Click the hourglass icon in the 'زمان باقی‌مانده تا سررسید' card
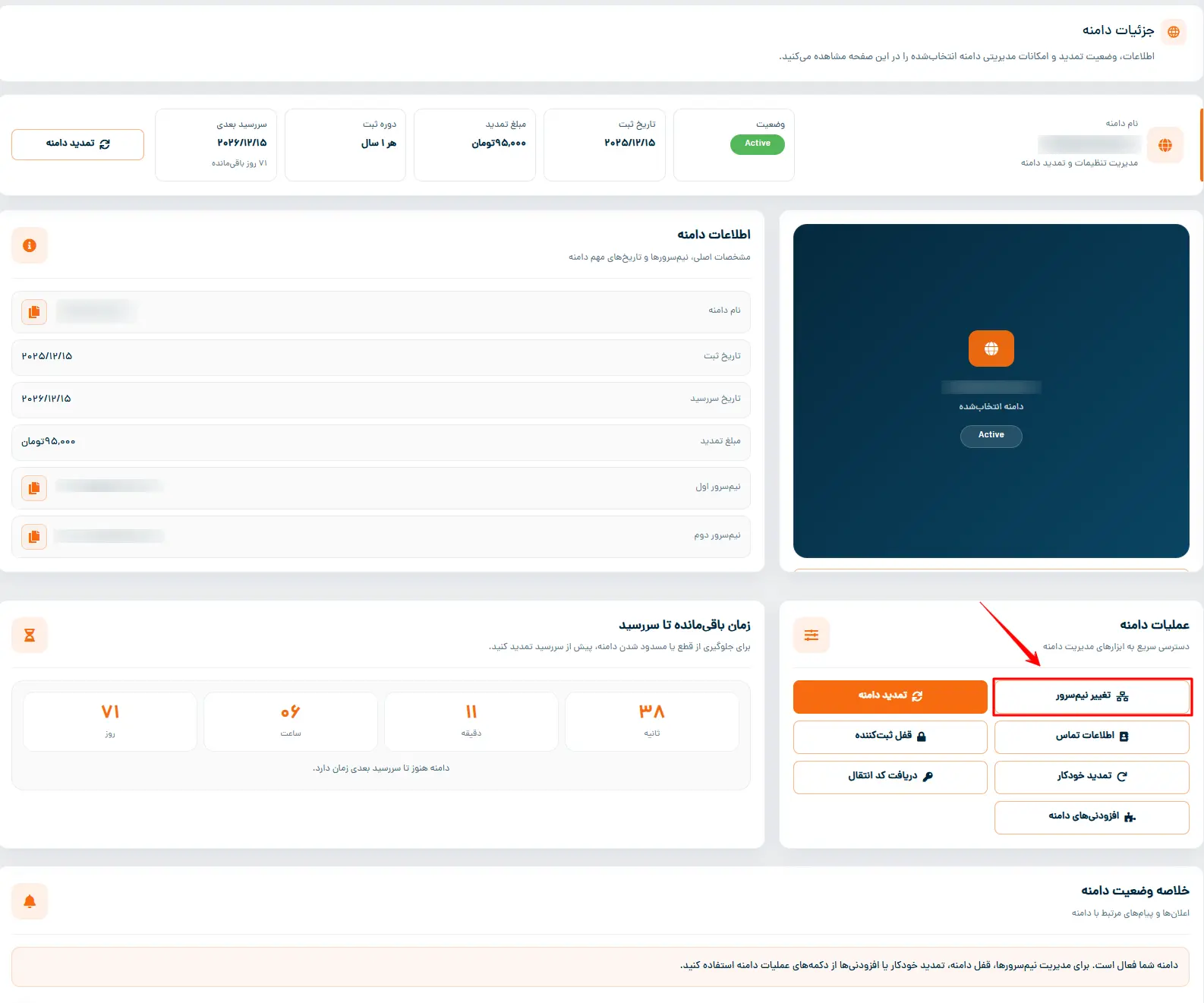1204x1003 pixels. (x=30, y=635)
